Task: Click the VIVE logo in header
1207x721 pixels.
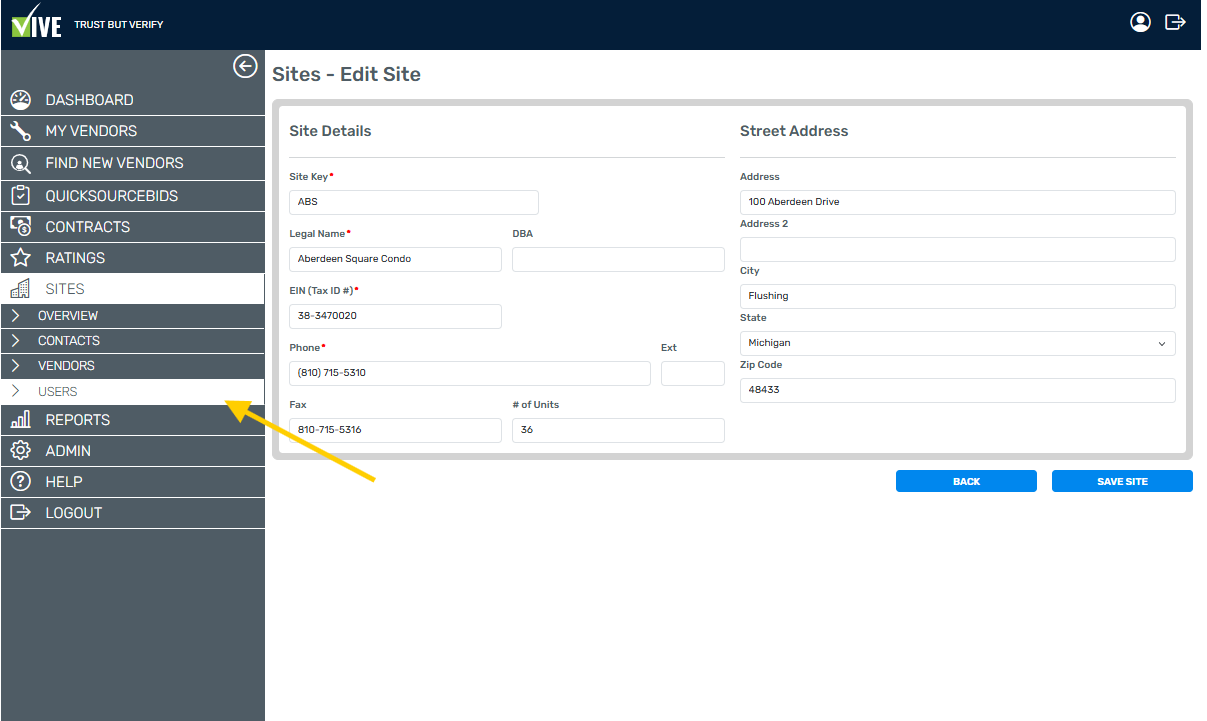Action: (37, 23)
